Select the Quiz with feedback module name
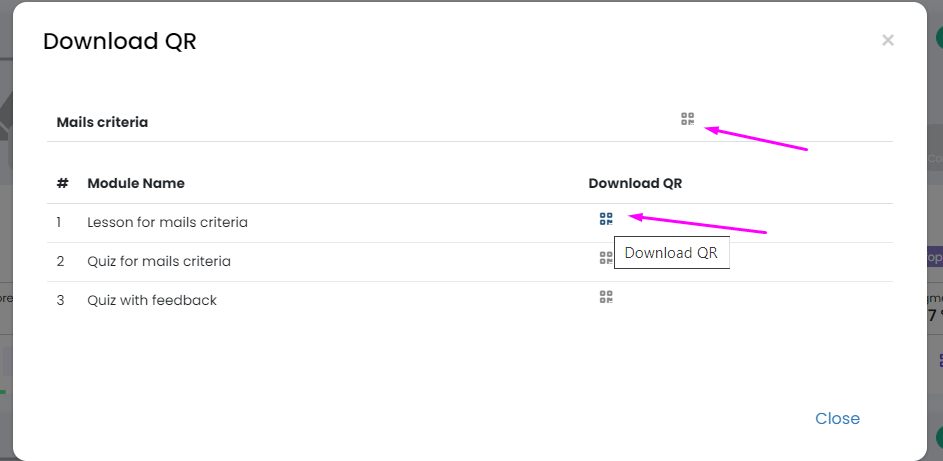 tap(152, 300)
